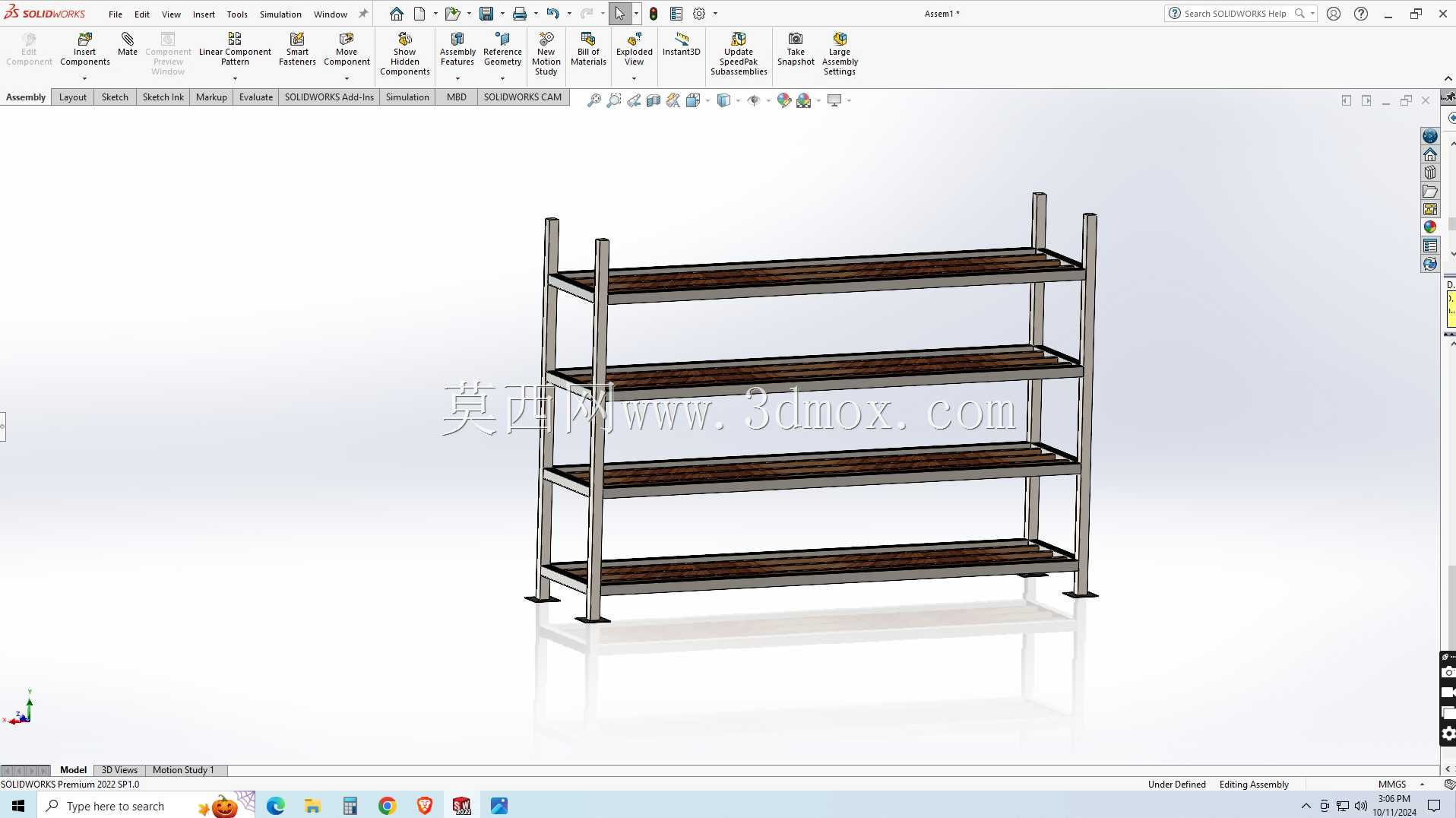This screenshot has height=818, width=1456.
Task: Toggle Section View tool
Action: (654, 100)
